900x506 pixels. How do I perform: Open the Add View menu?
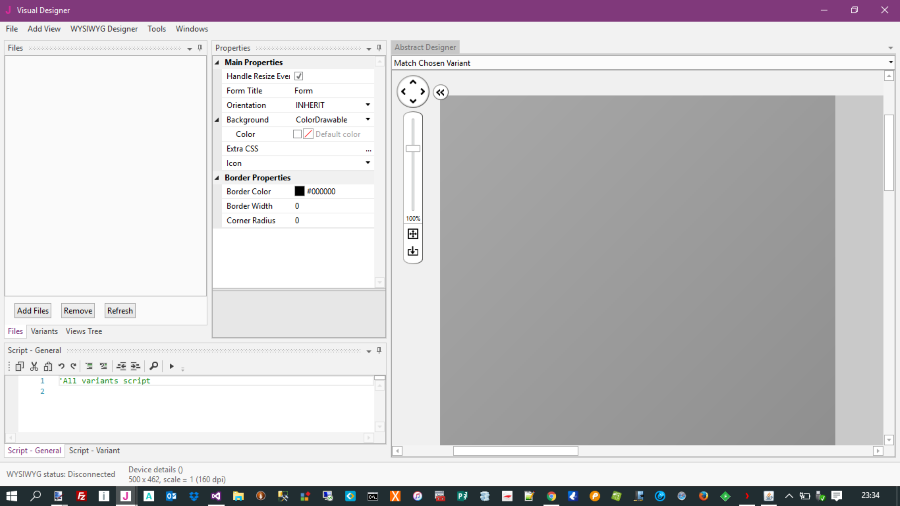point(44,29)
